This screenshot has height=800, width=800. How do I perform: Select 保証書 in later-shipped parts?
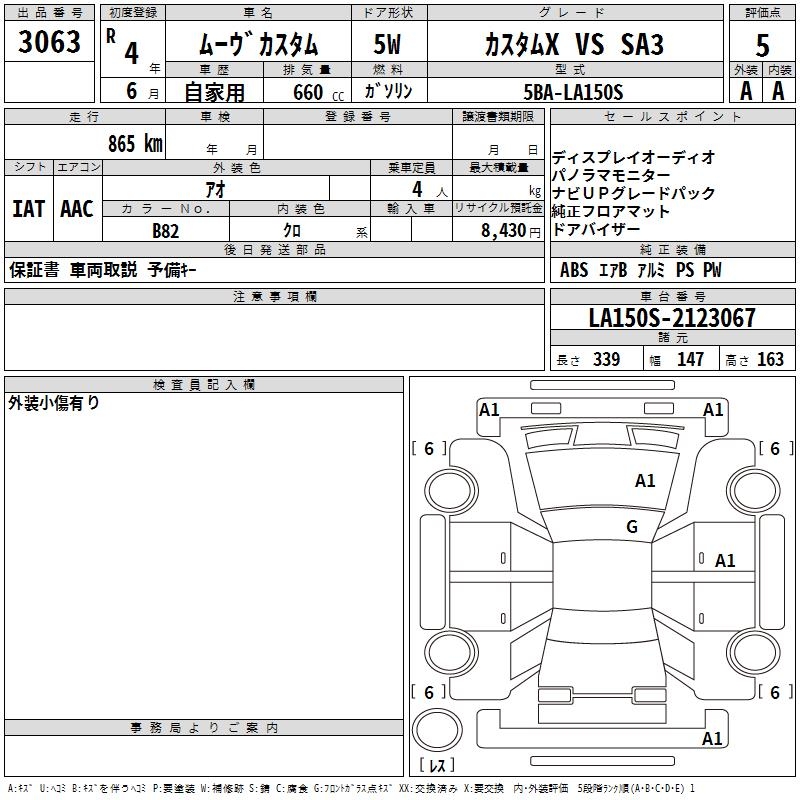pos(34,270)
